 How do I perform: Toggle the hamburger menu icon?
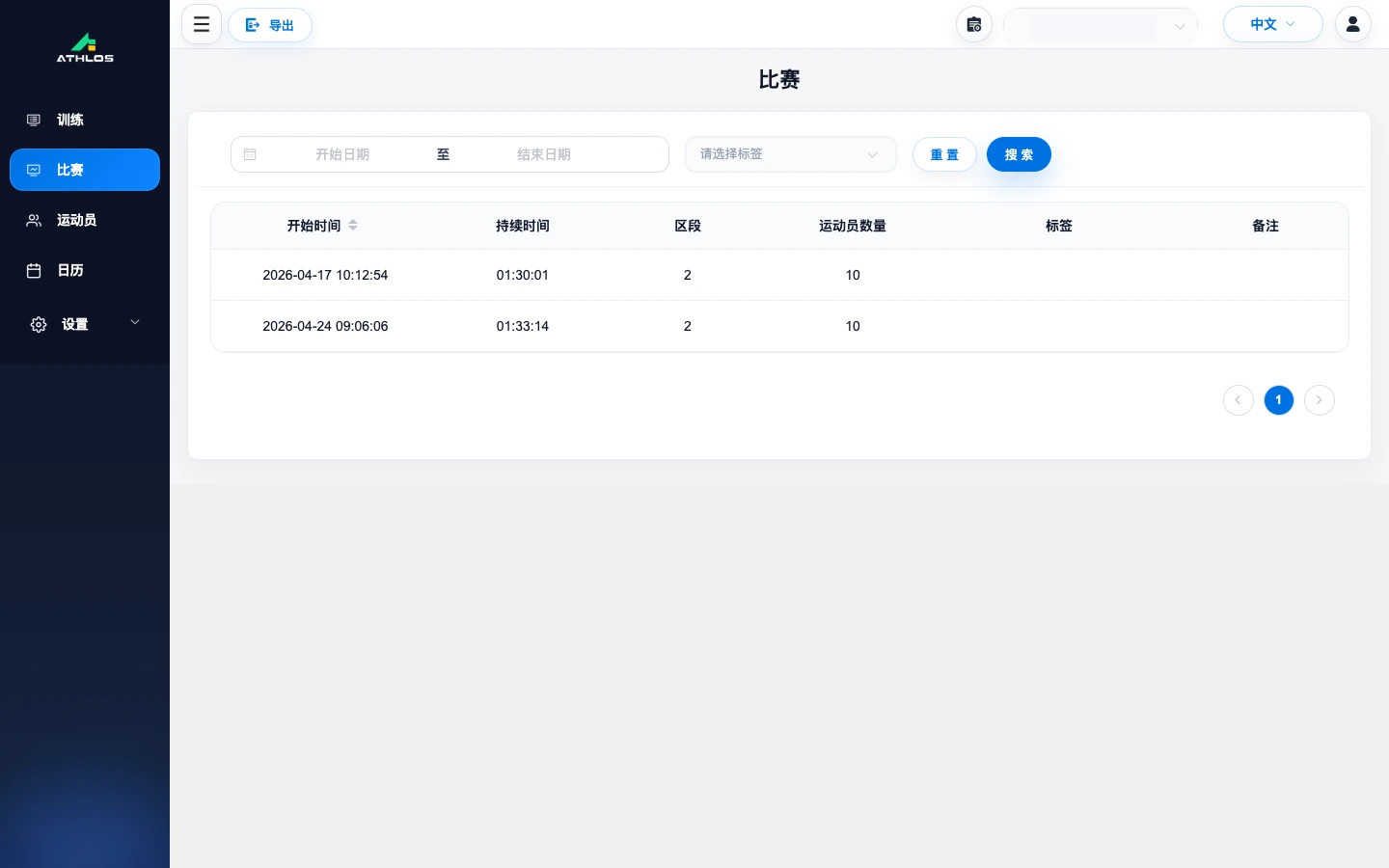202,24
